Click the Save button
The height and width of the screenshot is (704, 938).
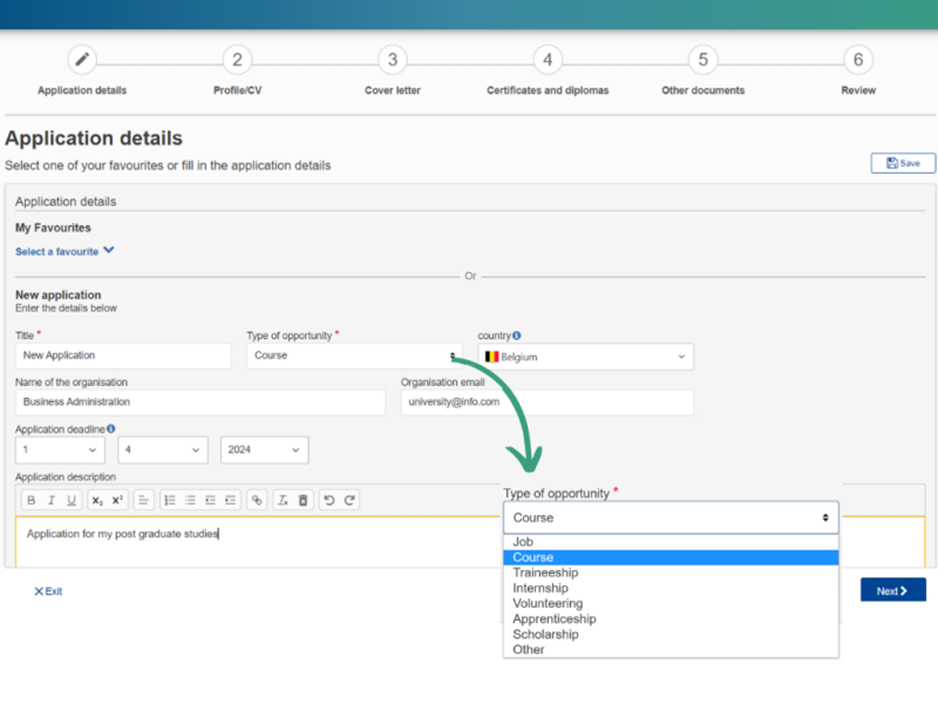point(903,163)
